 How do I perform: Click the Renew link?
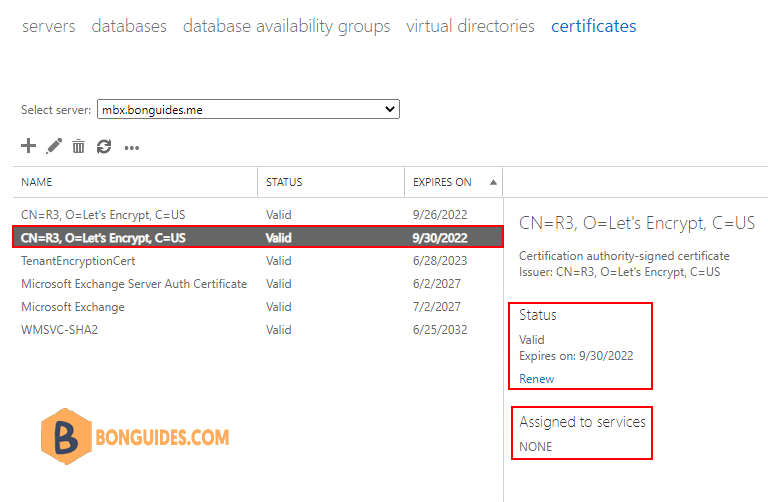536,379
